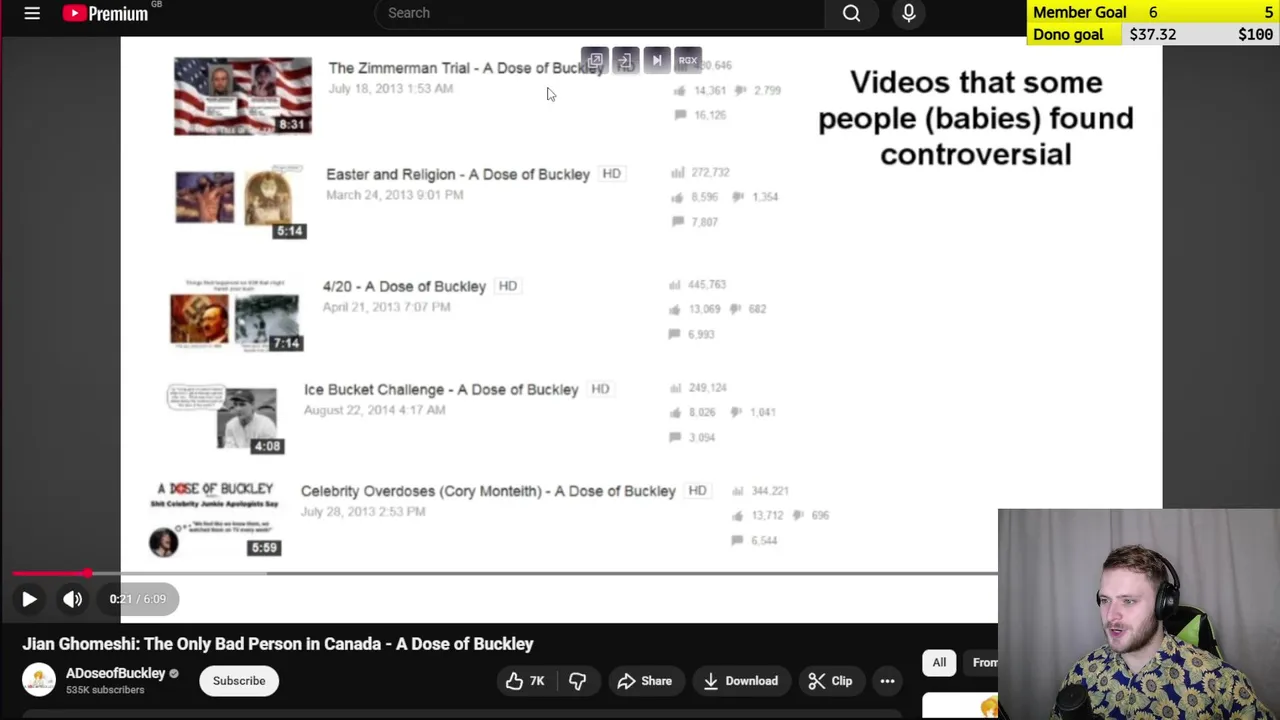Click '4/20 - A Dose of Buckley' text

coord(404,286)
